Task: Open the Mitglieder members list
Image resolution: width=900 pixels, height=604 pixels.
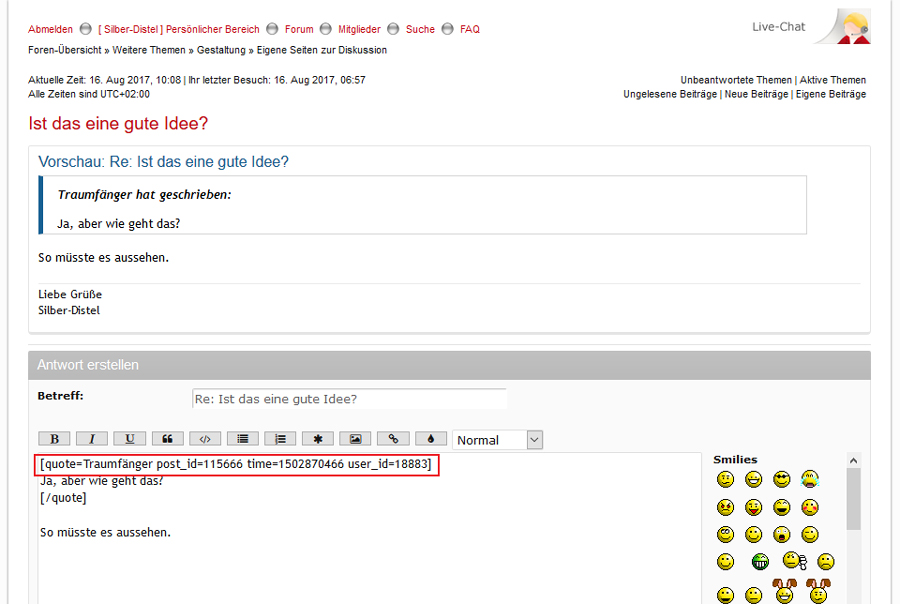Action: pyautogui.click(x=359, y=29)
